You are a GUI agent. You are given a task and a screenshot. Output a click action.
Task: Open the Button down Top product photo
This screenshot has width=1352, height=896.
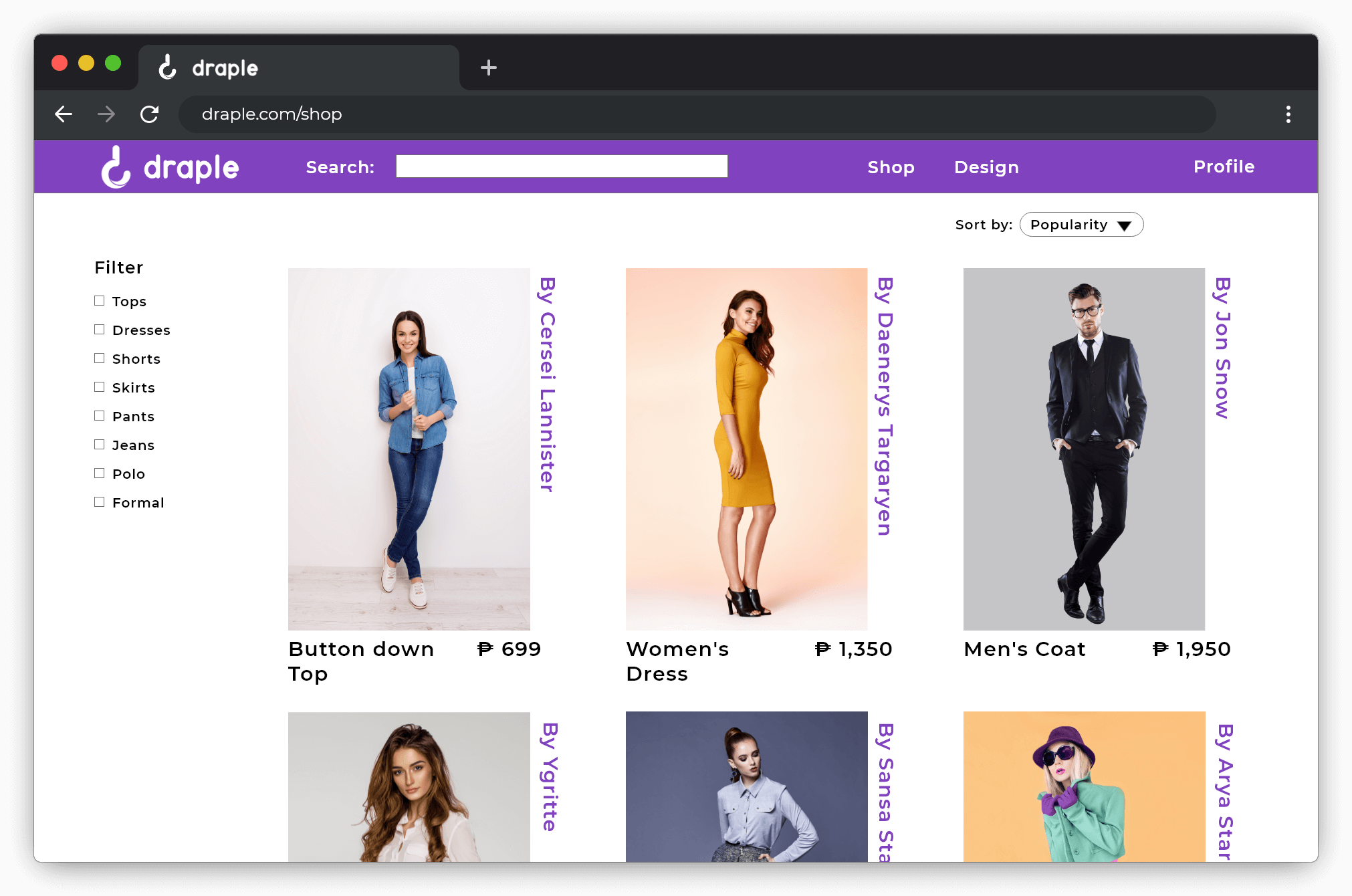(409, 449)
